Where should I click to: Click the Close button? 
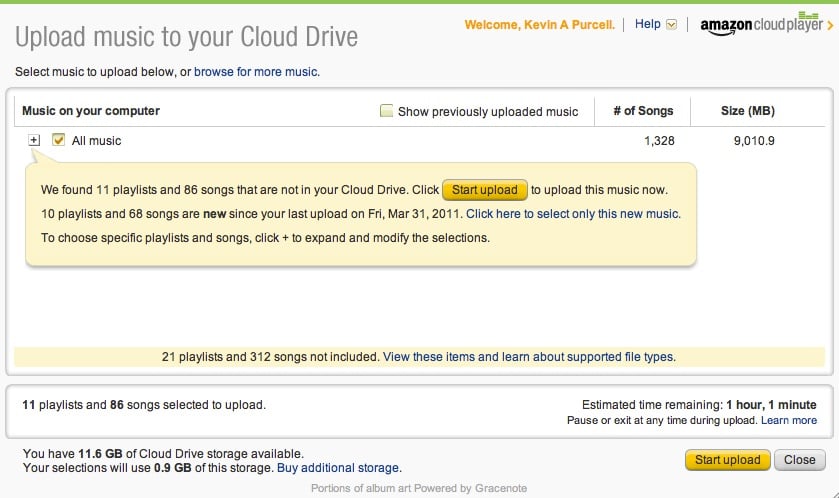click(x=799, y=460)
